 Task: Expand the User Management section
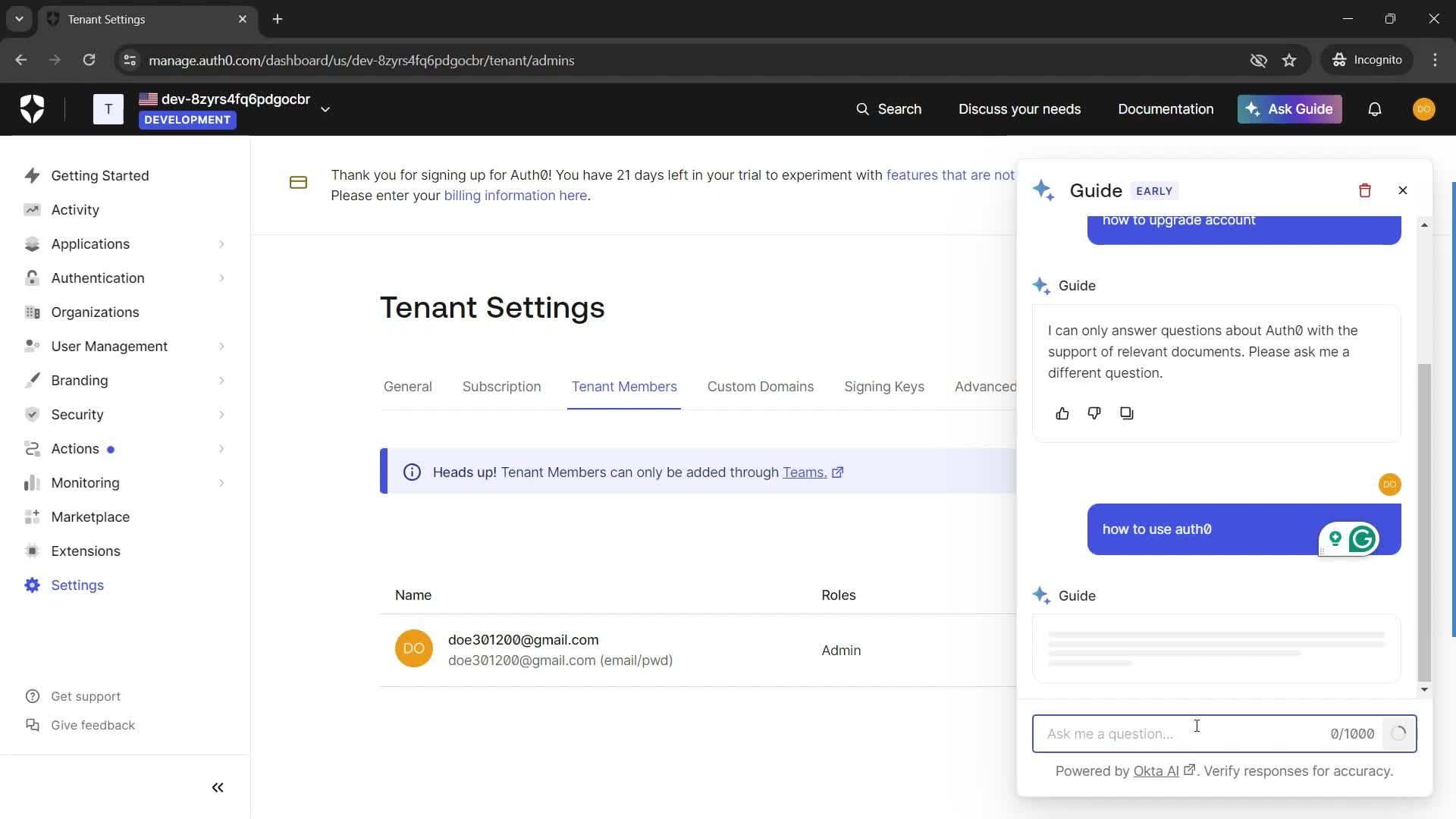pyautogui.click(x=125, y=347)
